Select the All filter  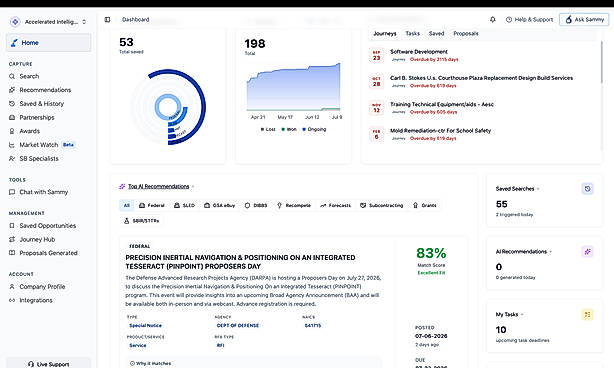126,205
